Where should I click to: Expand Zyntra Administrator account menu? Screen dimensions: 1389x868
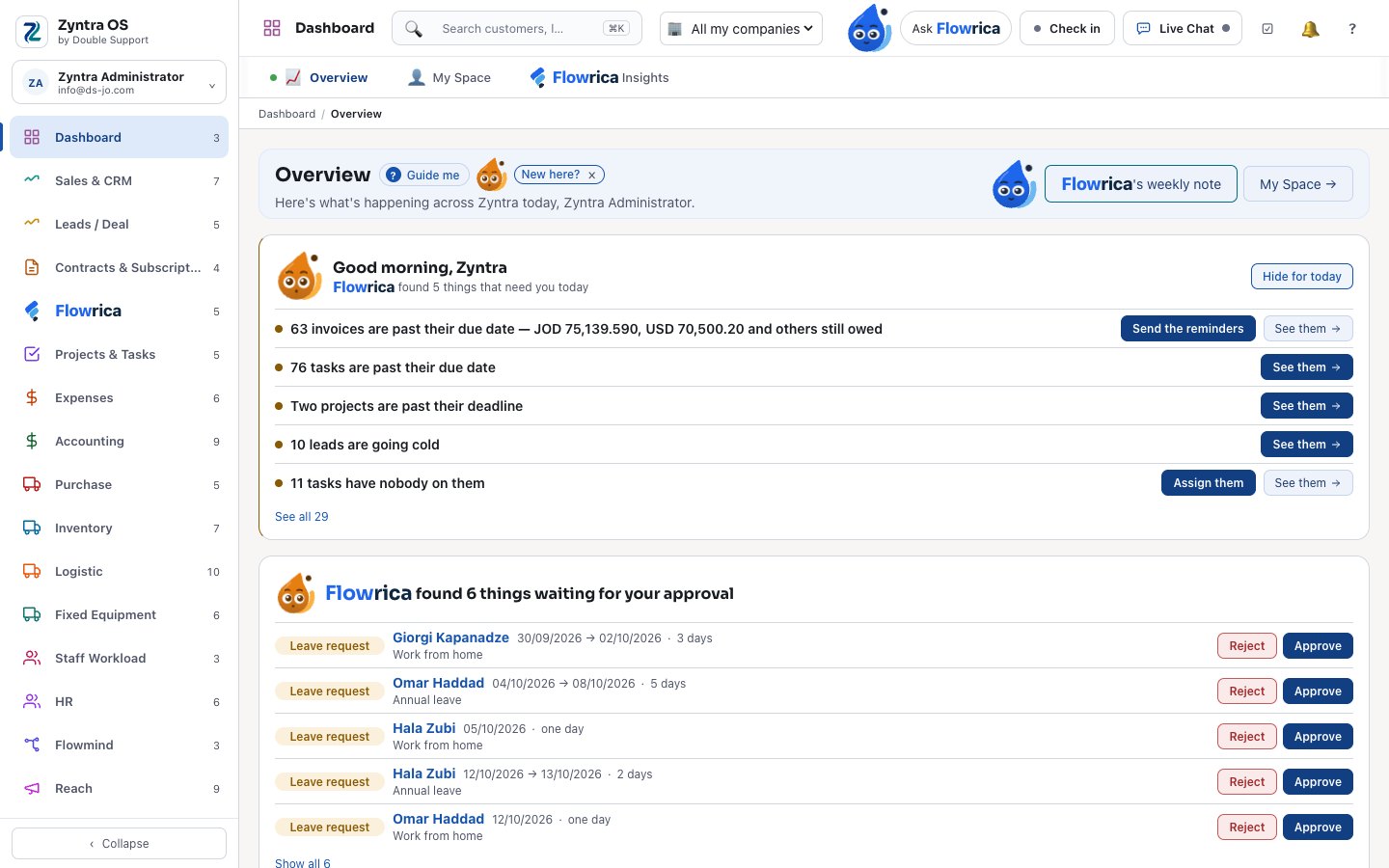[x=120, y=82]
